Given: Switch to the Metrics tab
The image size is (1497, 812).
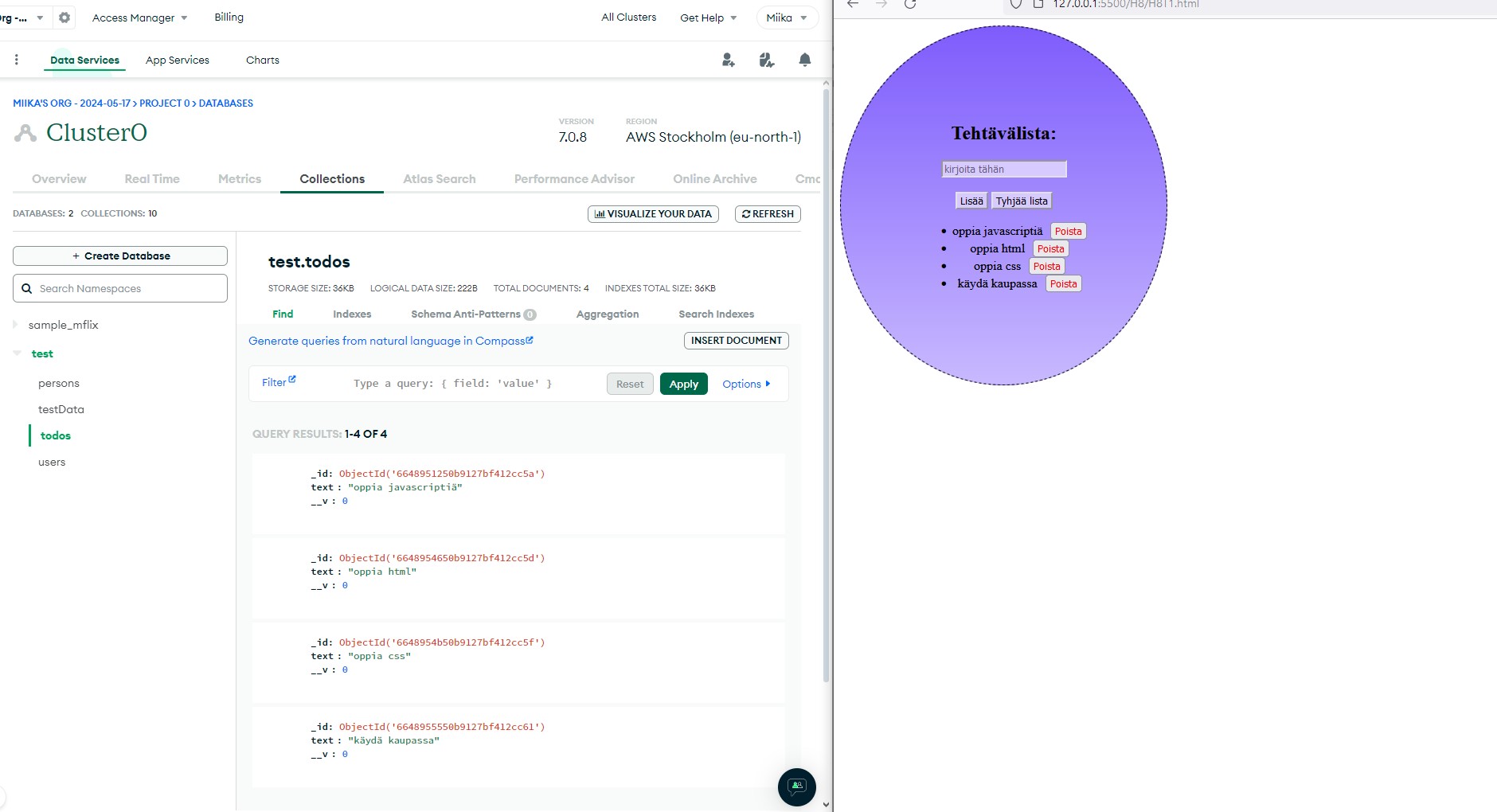Looking at the screenshot, I should click(240, 179).
